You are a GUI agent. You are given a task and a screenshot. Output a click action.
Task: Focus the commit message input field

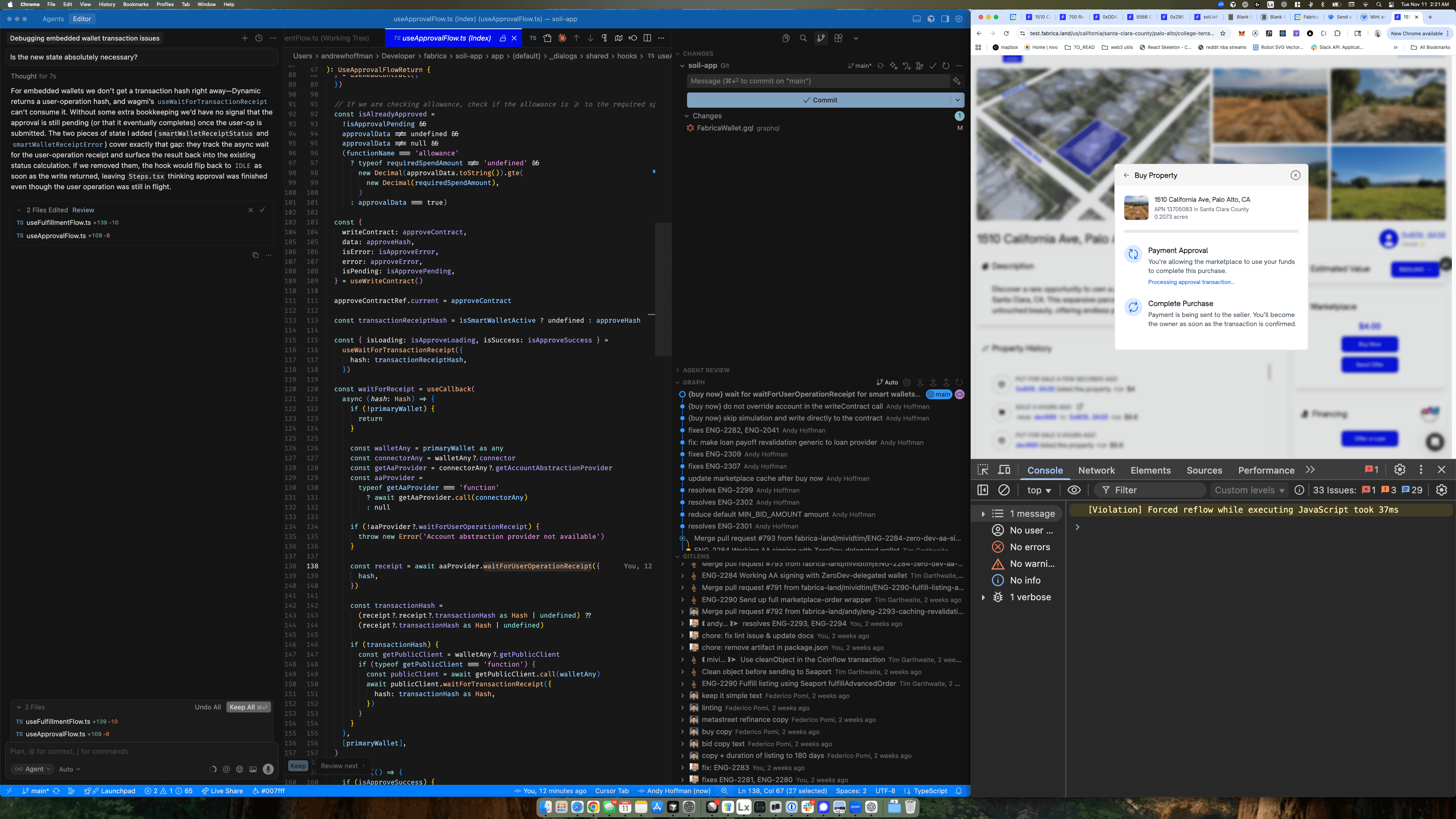(818, 81)
